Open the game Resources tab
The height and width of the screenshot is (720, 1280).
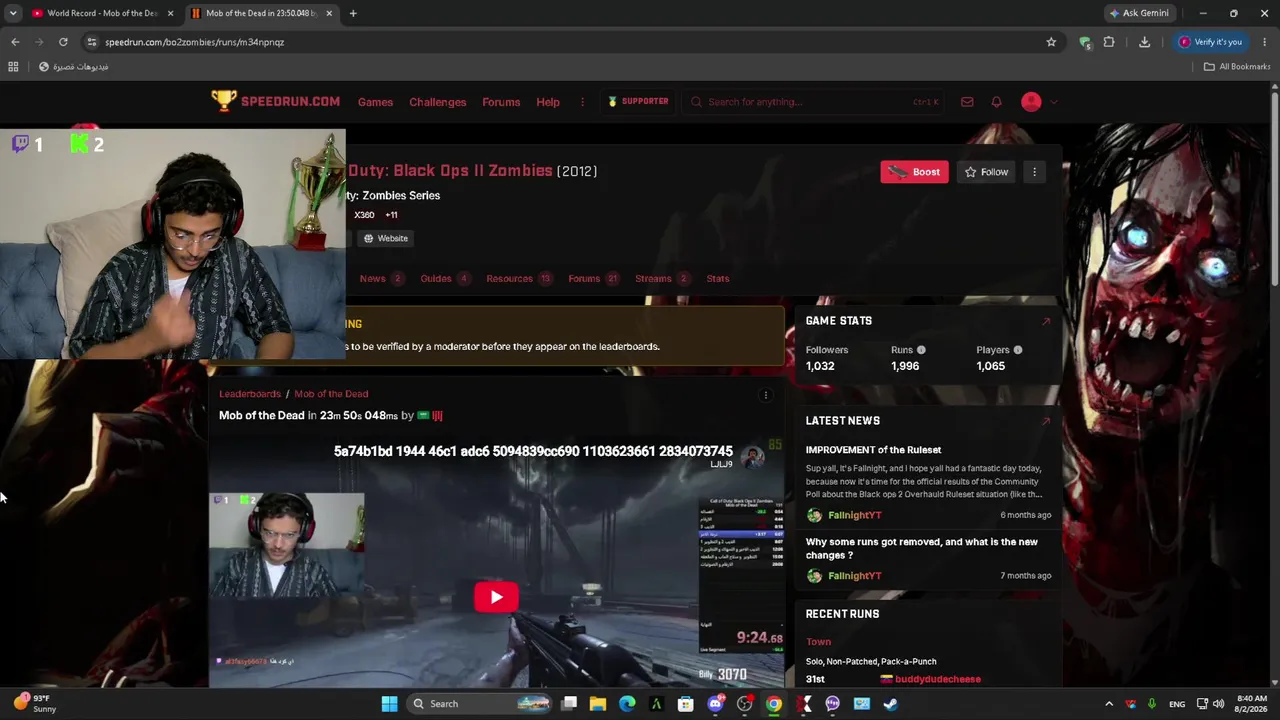pyautogui.click(x=519, y=279)
